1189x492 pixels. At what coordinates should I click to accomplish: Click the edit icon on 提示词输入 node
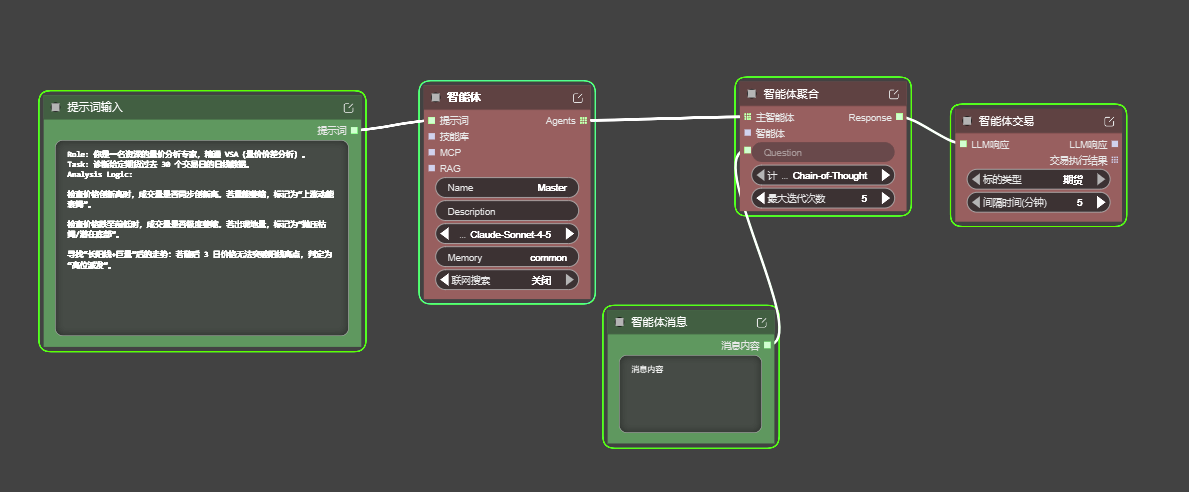click(x=348, y=108)
